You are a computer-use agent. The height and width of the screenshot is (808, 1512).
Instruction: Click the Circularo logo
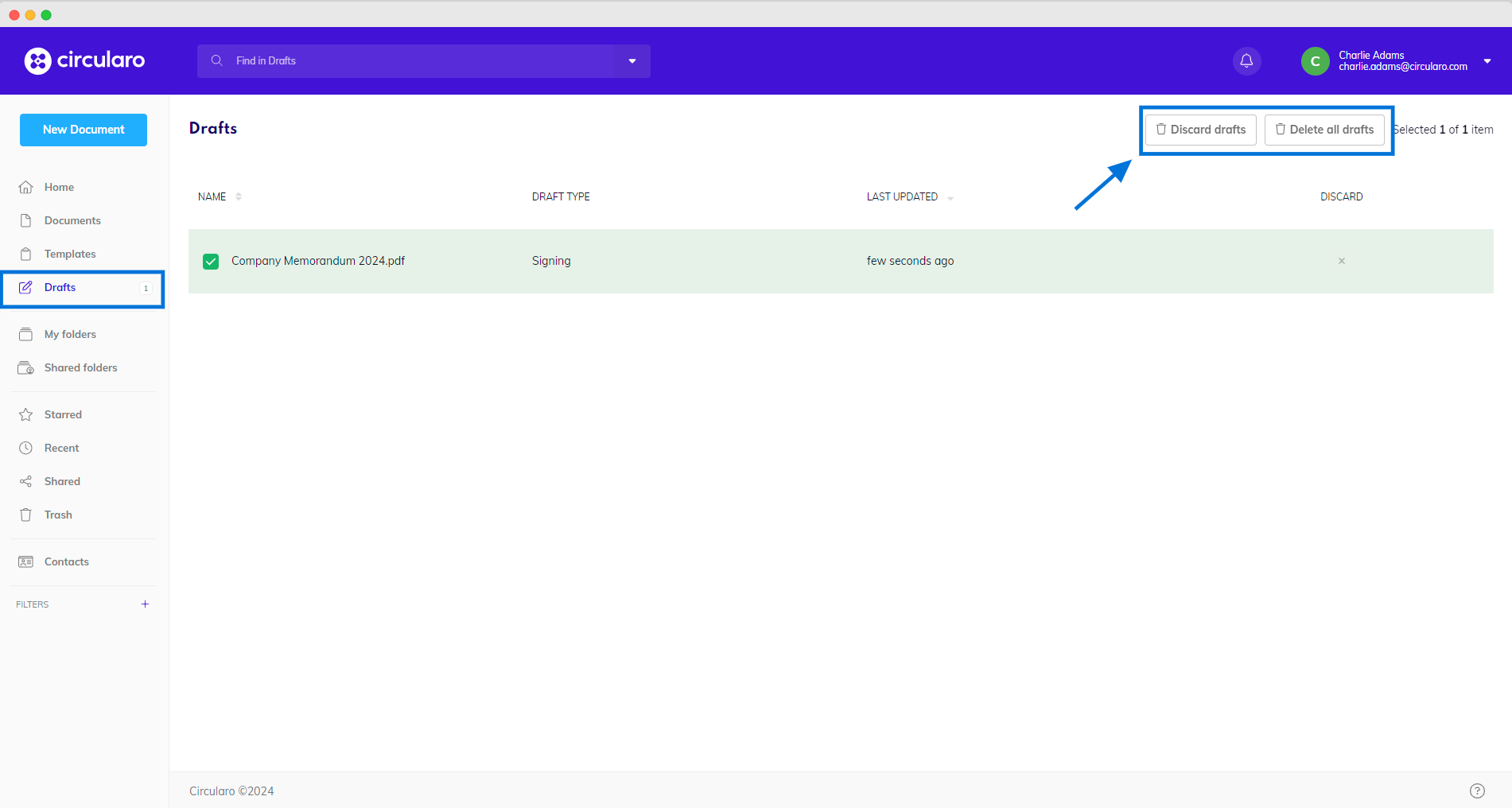click(84, 60)
